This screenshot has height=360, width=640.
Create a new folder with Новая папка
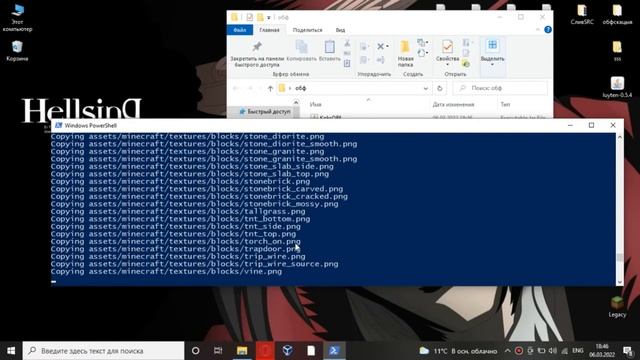click(405, 54)
